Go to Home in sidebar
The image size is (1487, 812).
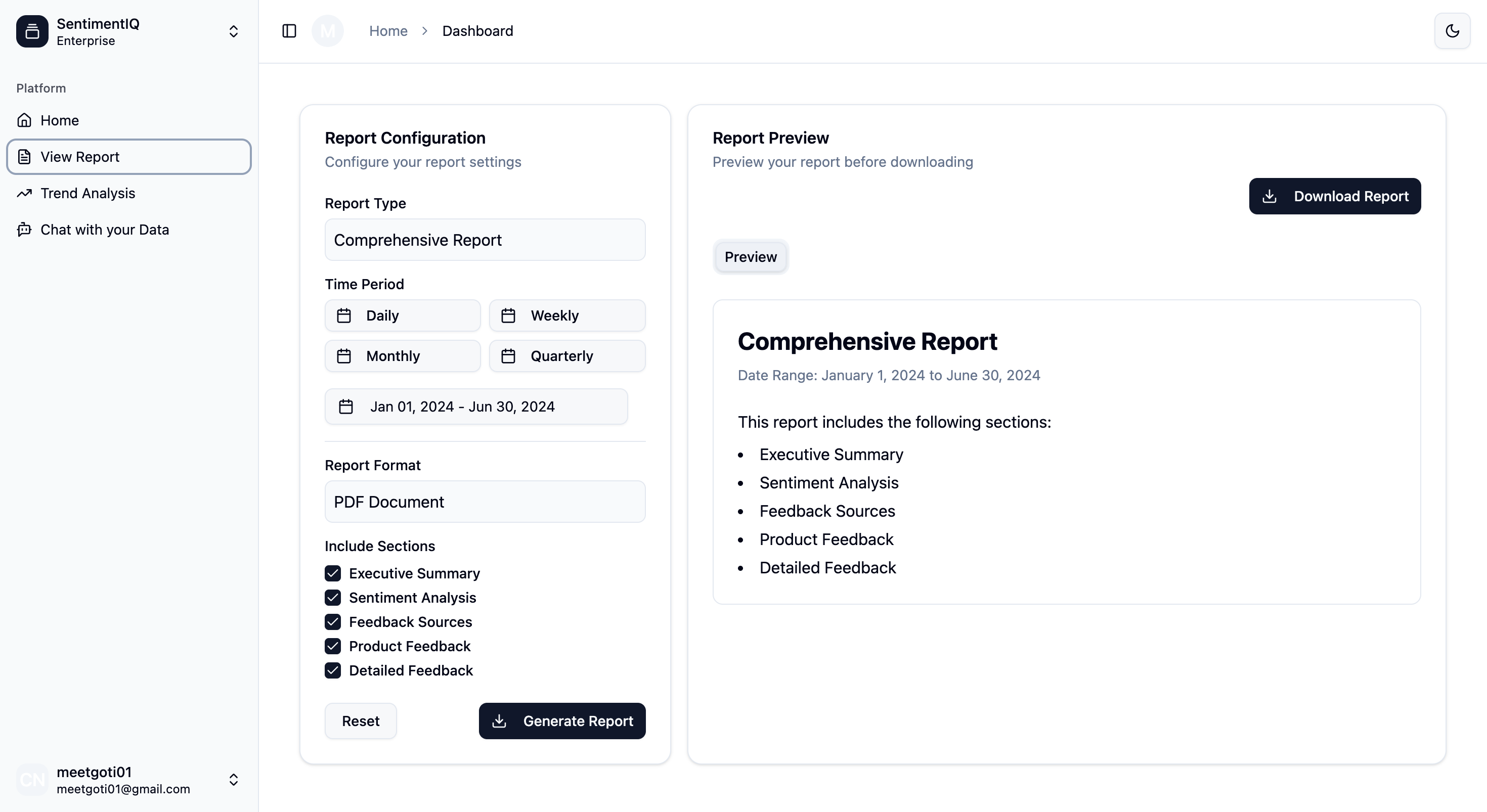point(60,121)
